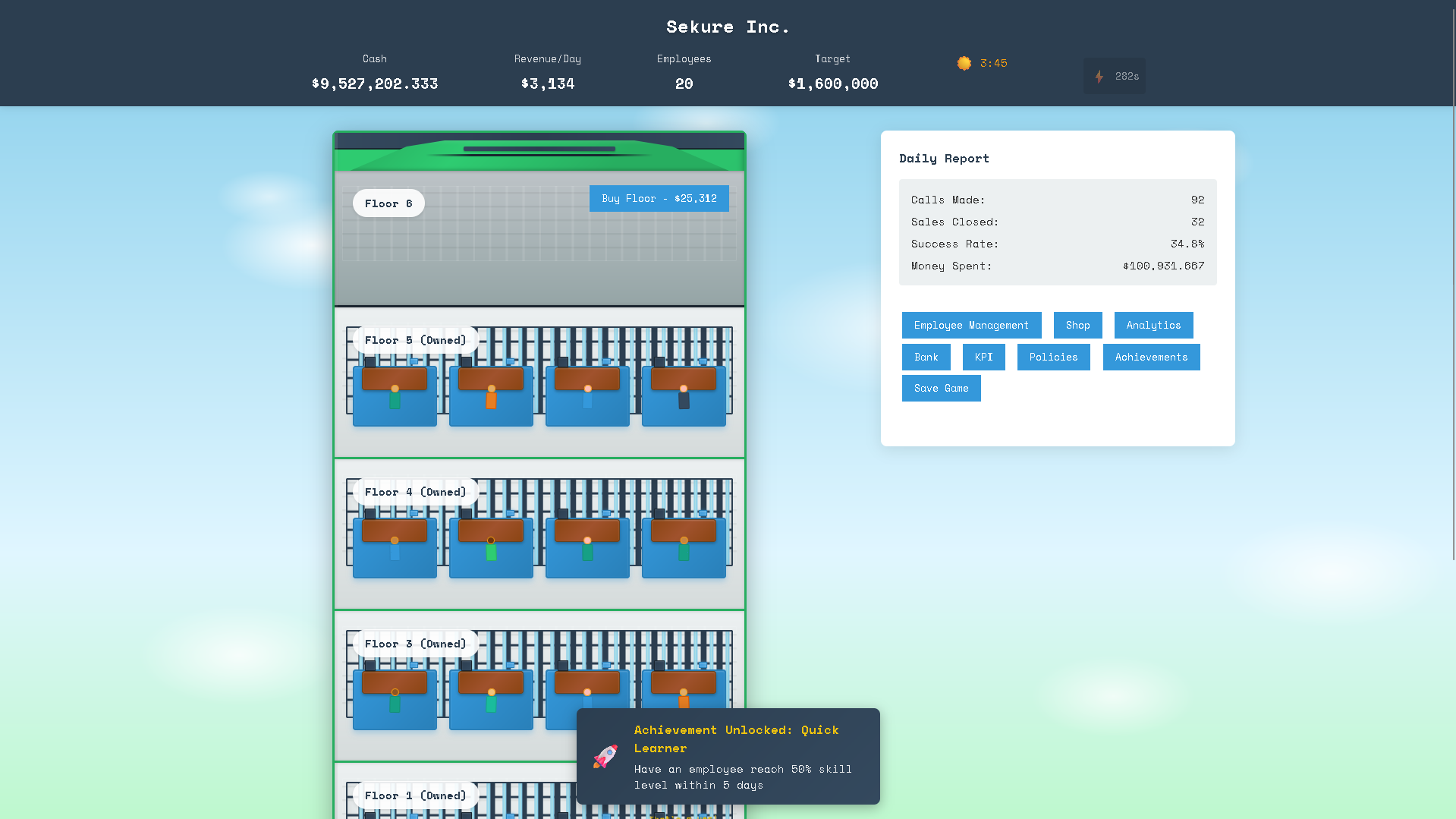Image resolution: width=1456 pixels, height=819 pixels.
Task: Click the Floor 5 (Owned) label
Action: (415, 340)
